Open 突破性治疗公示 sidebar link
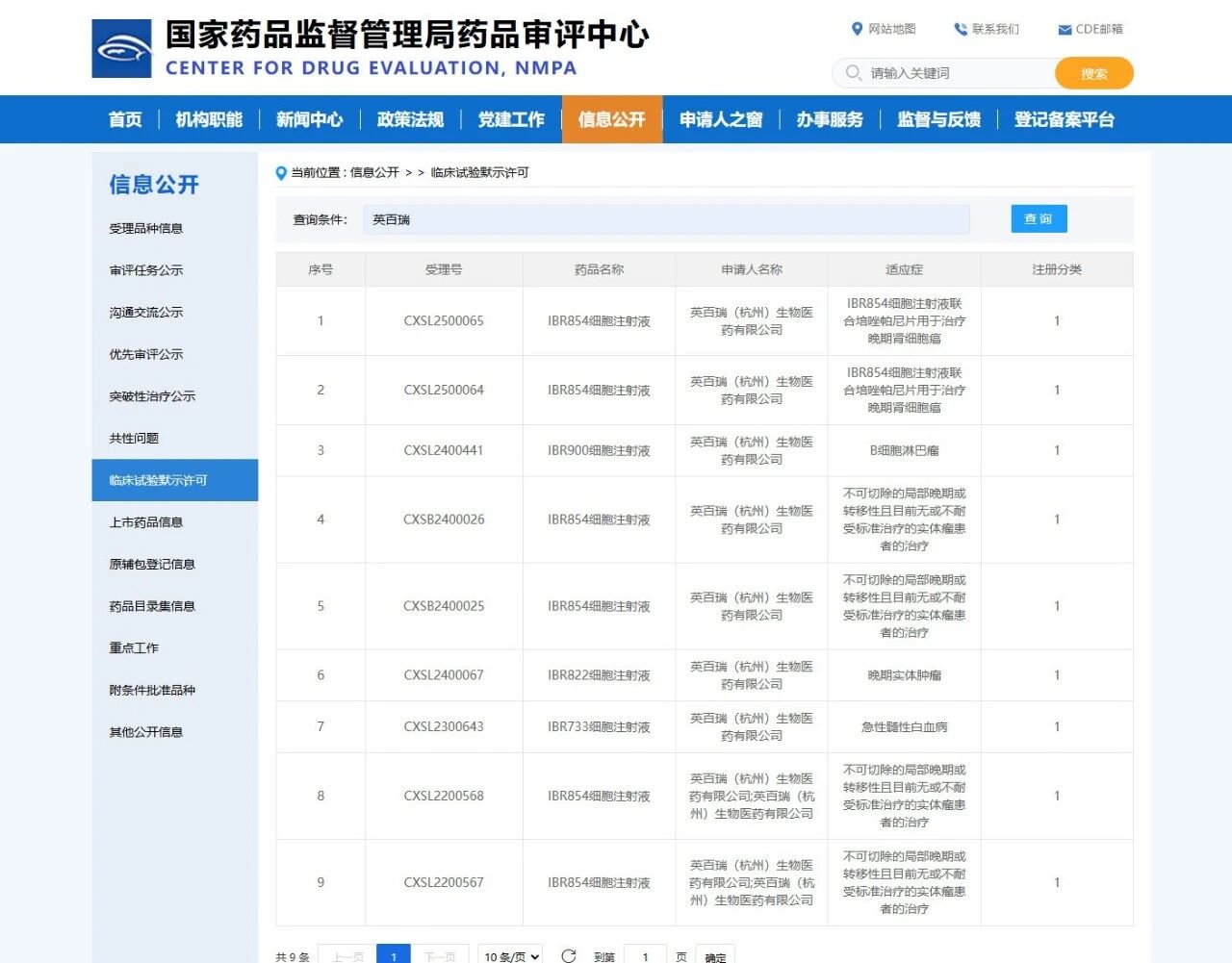The height and width of the screenshot is (963, 1232). tap(152, 396)
